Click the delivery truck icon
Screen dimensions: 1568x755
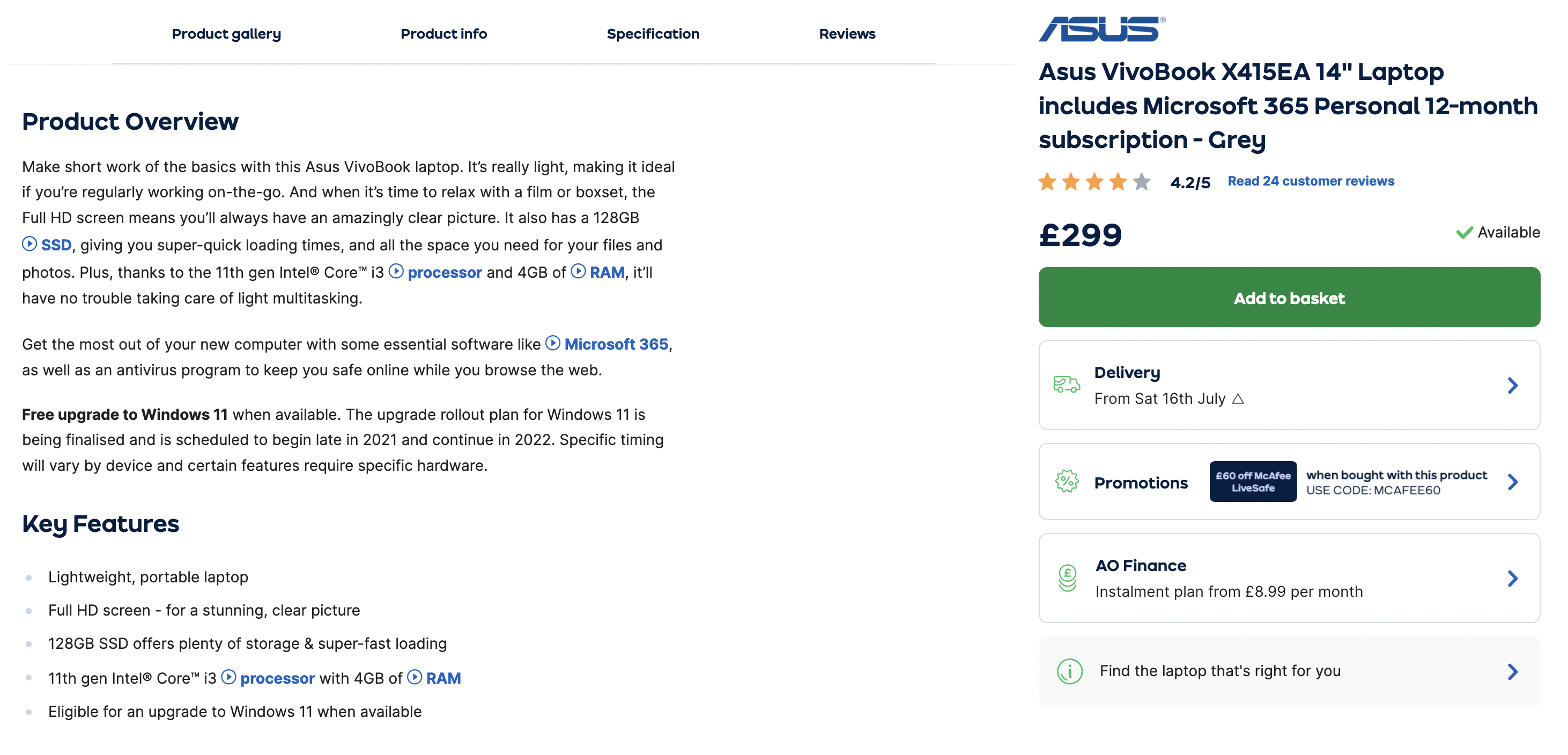[x=1067, y=384]
